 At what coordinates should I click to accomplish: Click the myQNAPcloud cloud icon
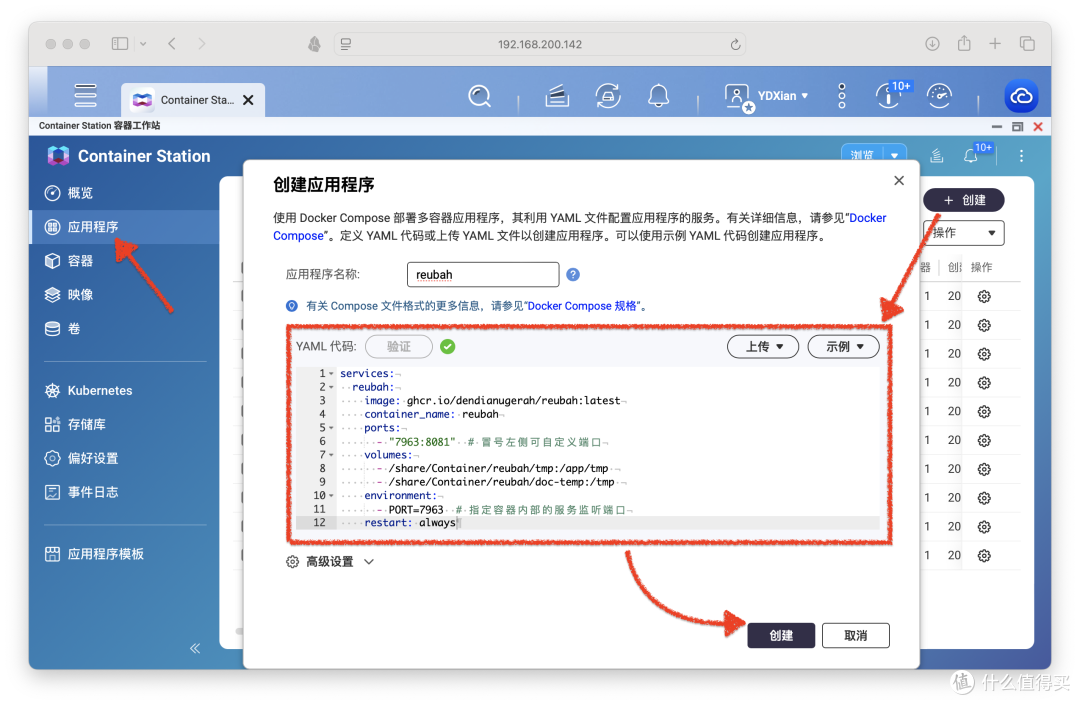click(x=1021, y=96)
